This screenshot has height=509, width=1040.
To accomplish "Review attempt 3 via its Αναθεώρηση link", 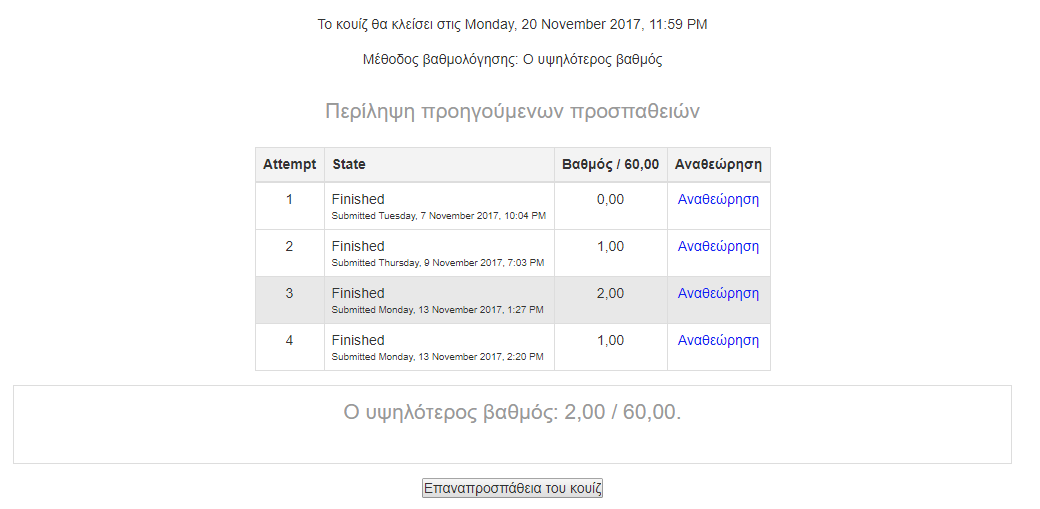I will [718, 293].
